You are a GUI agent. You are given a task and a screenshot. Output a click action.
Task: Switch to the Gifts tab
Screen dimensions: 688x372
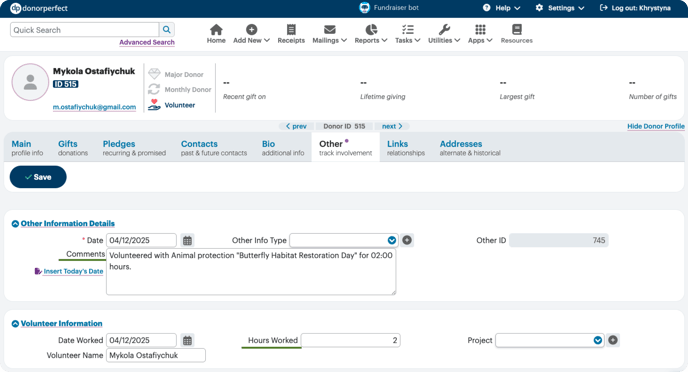pos(73,148)
